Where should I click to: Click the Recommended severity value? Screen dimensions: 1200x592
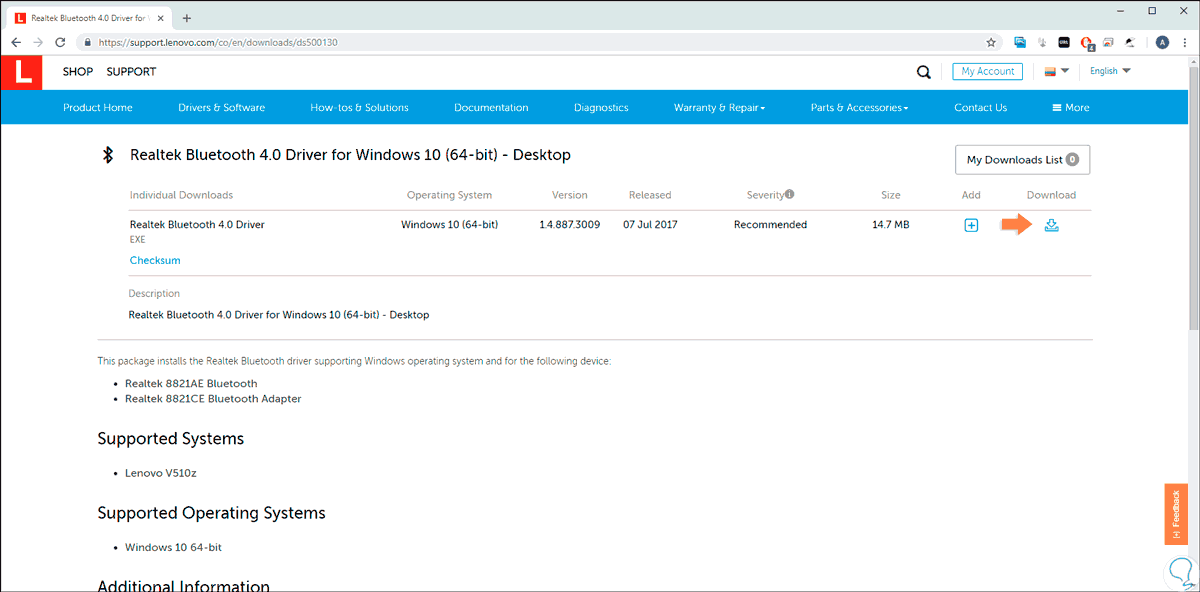(770, 225)
